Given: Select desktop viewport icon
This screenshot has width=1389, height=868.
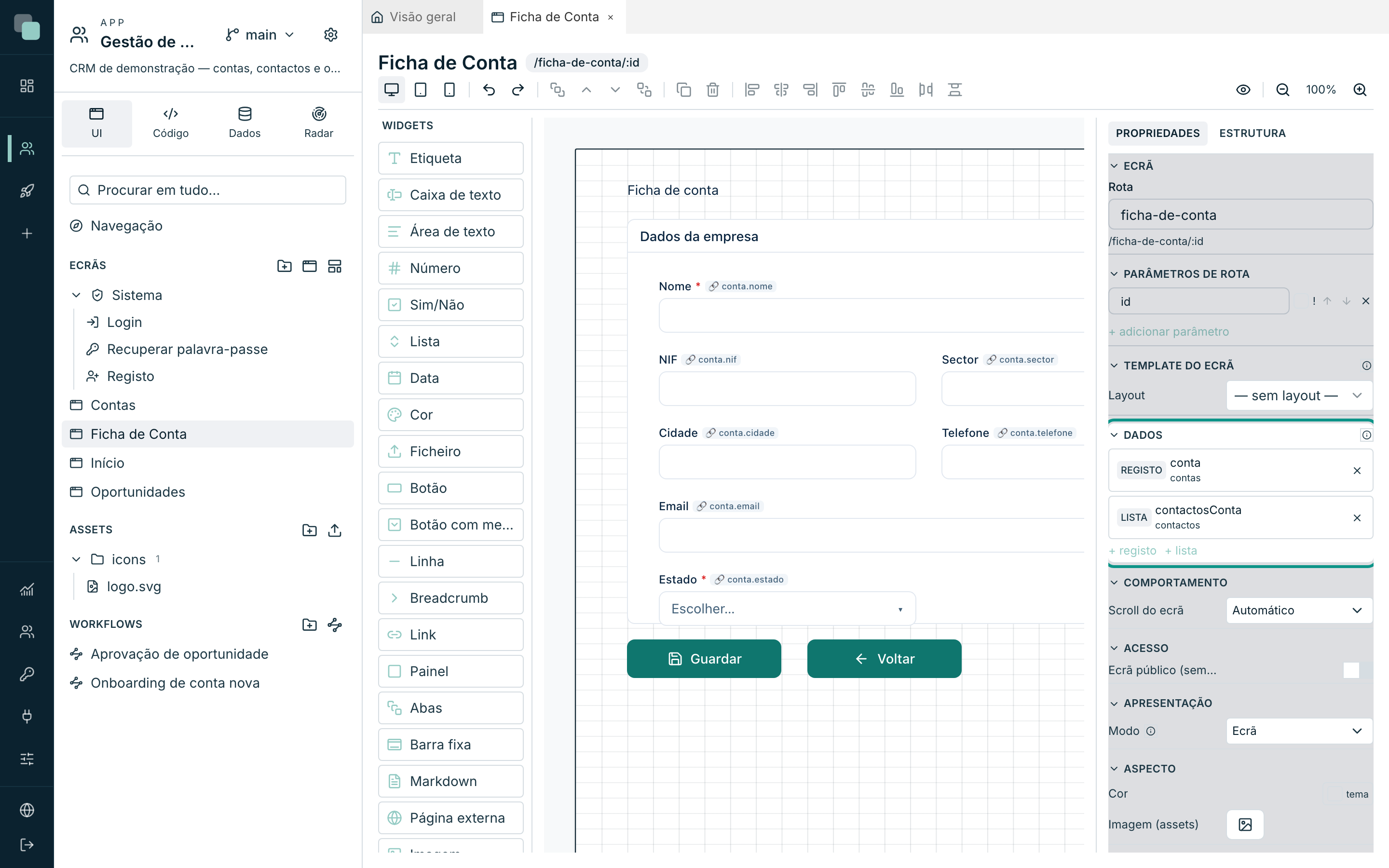Looking at the screenshot, I should point(392,90).
